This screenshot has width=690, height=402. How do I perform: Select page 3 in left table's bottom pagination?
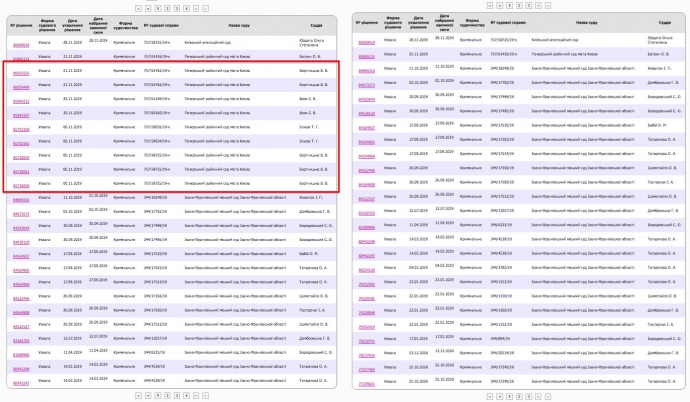(175, 397)
